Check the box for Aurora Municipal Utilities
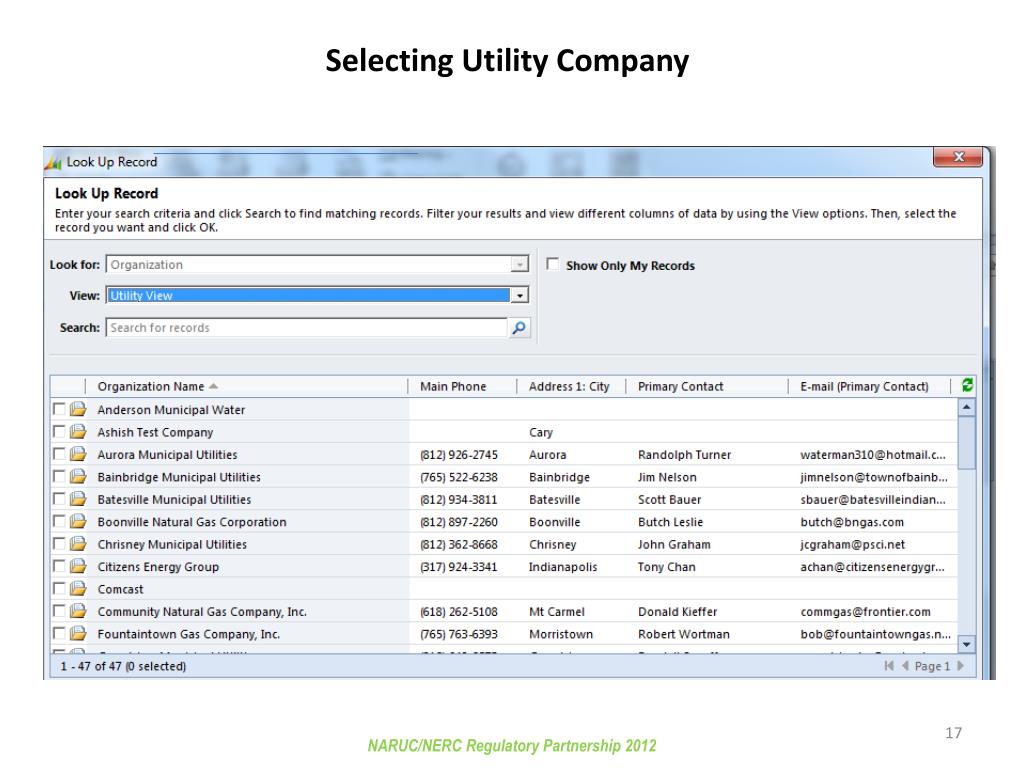 pos(59,453)
